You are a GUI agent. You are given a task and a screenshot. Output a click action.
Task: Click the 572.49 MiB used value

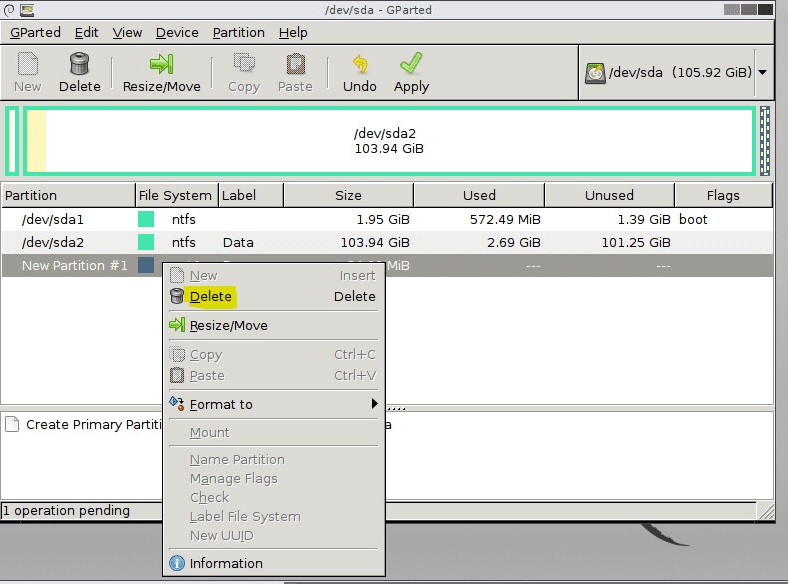505,220
